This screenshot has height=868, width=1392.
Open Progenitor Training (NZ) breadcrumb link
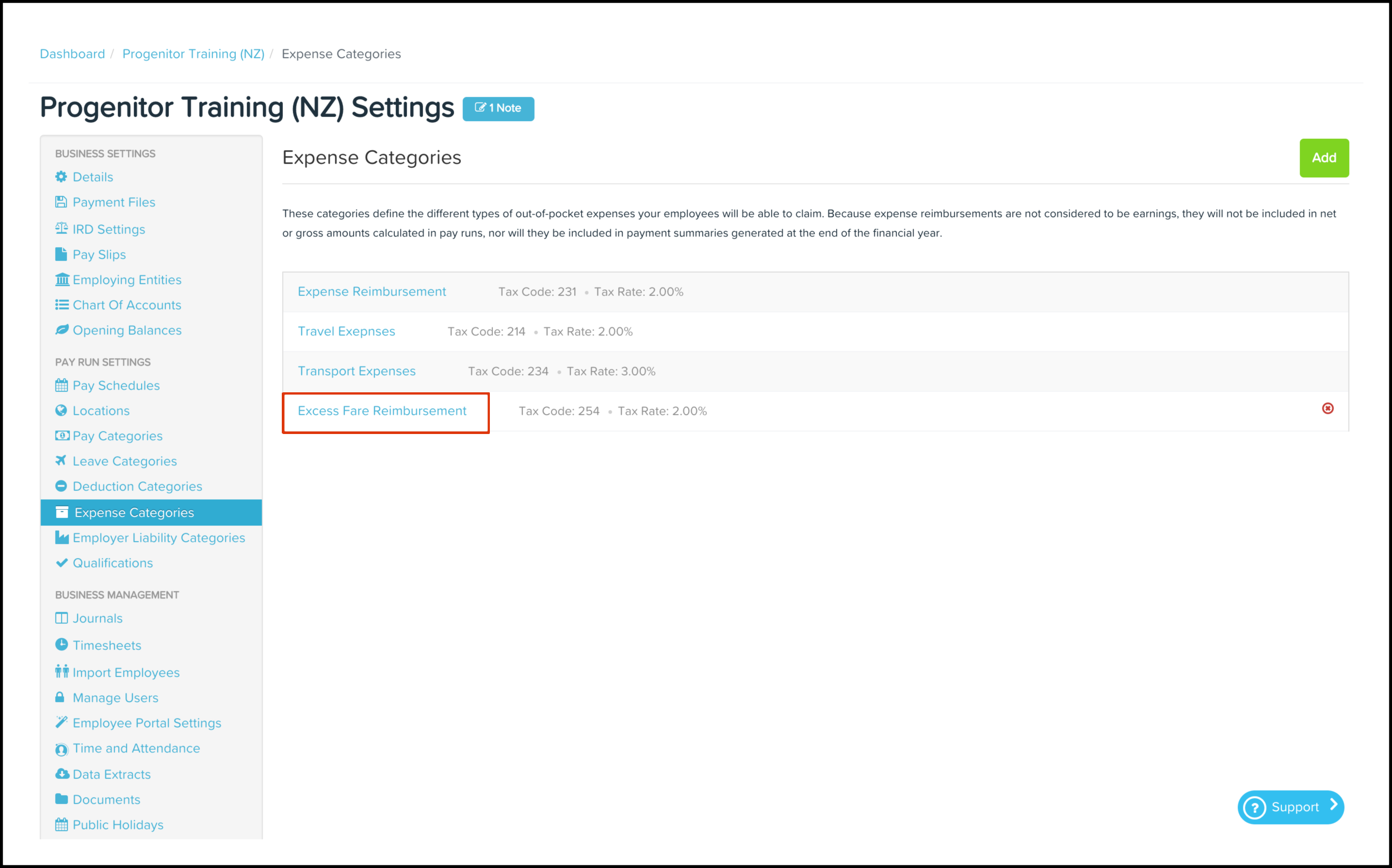[194, 54]
